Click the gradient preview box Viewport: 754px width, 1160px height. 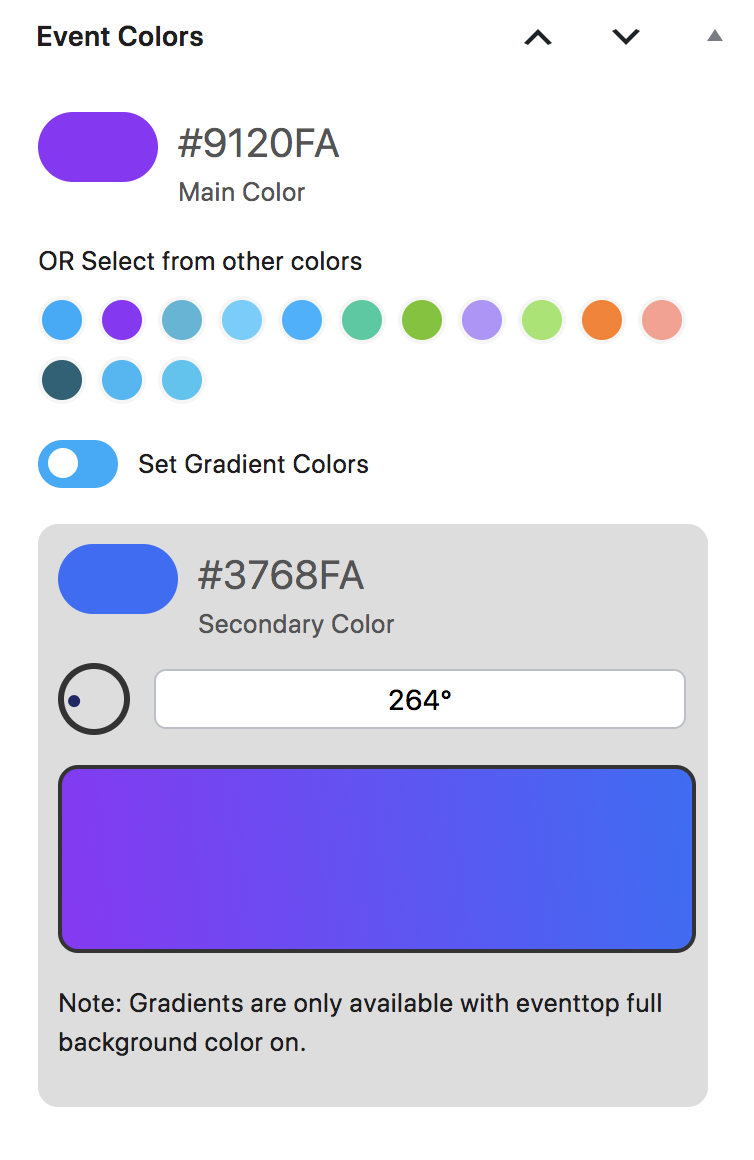coord(376,858)
